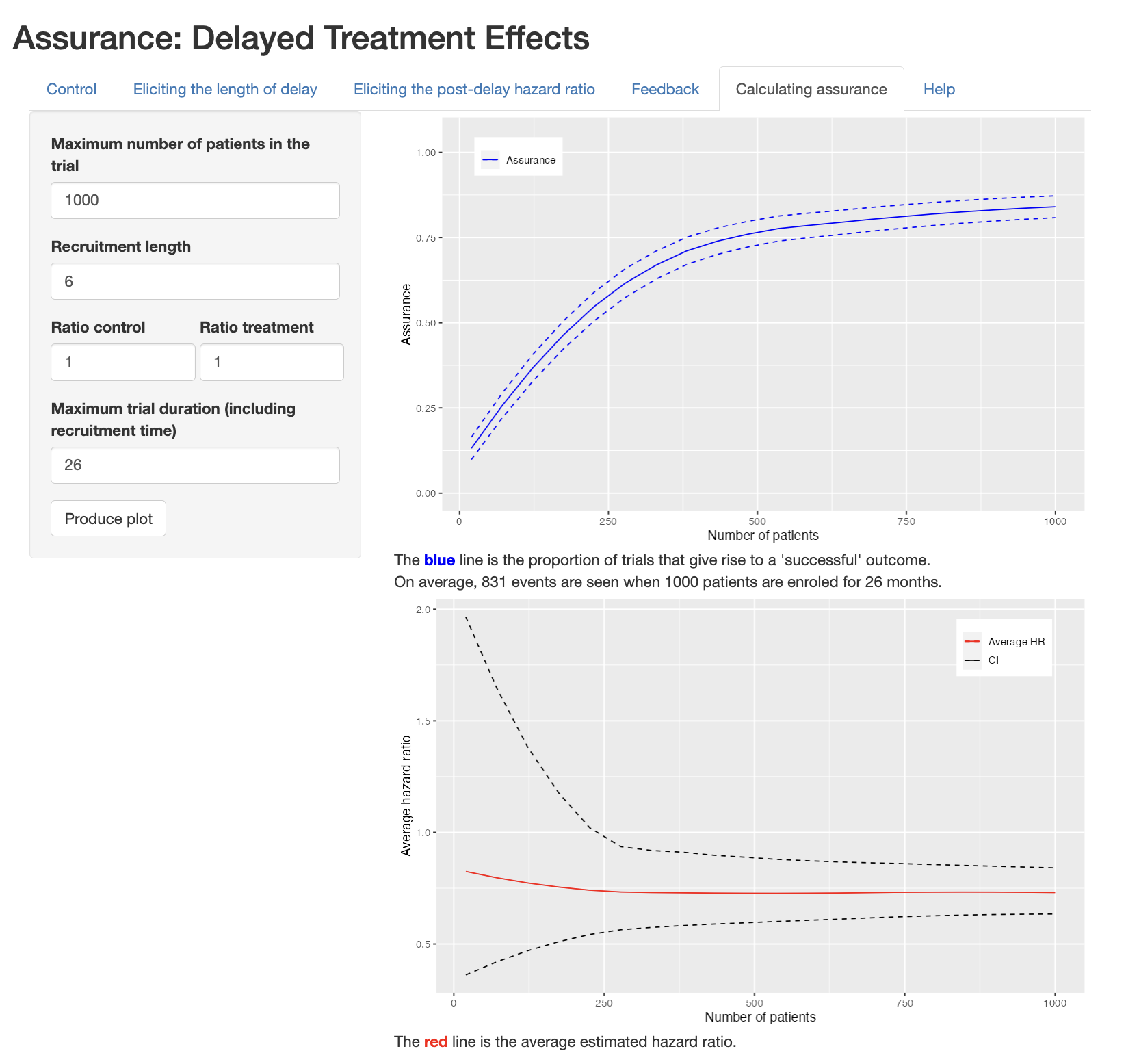Switch to Eliciting the length of delay tab
The width and height of the screenshot is (1139, 1064).
(225, 89)
